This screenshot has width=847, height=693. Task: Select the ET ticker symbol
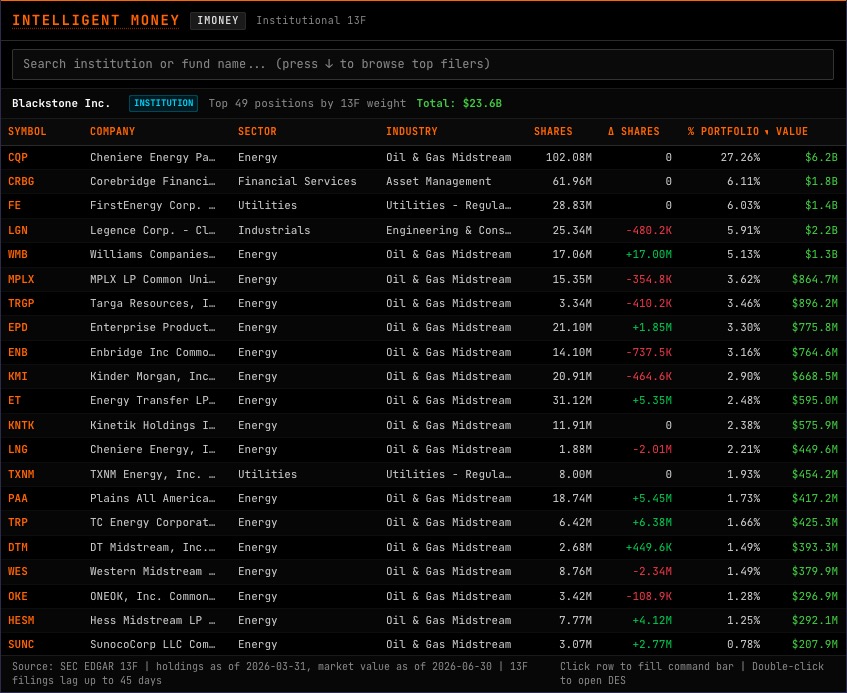pos(15,401)
